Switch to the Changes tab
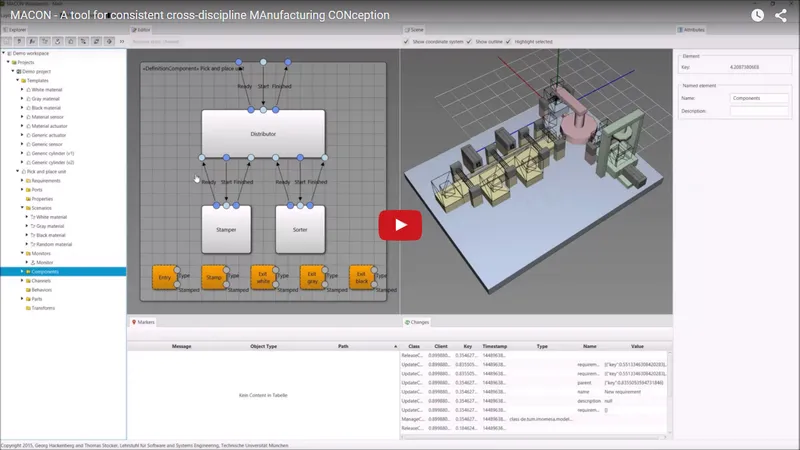 tap(417, 322)
